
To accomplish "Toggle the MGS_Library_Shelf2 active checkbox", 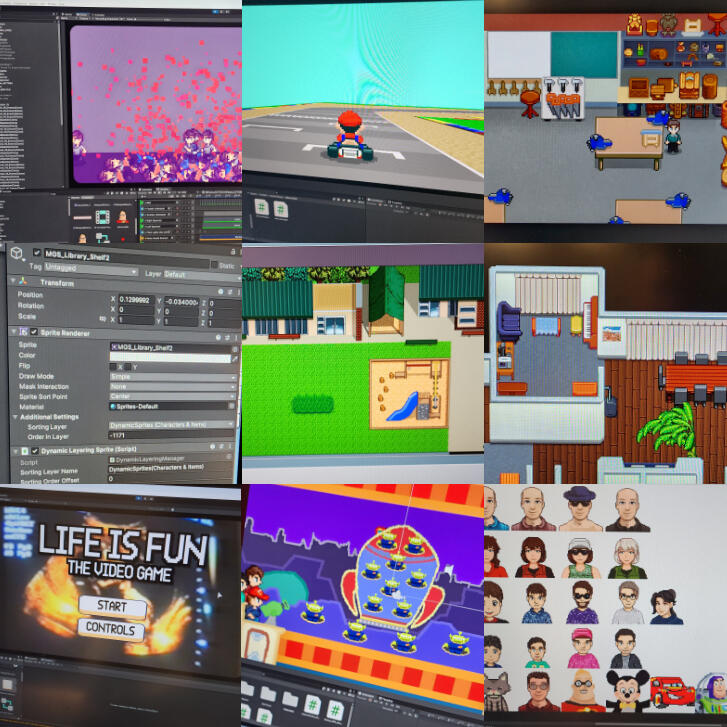I will 36,253.
